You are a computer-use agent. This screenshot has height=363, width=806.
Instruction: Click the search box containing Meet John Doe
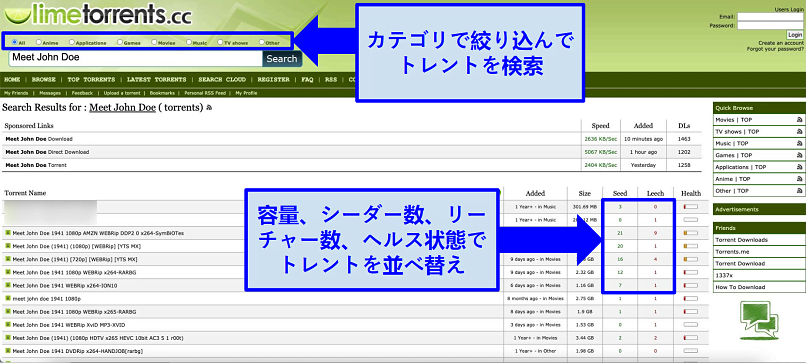pos(136,58)
